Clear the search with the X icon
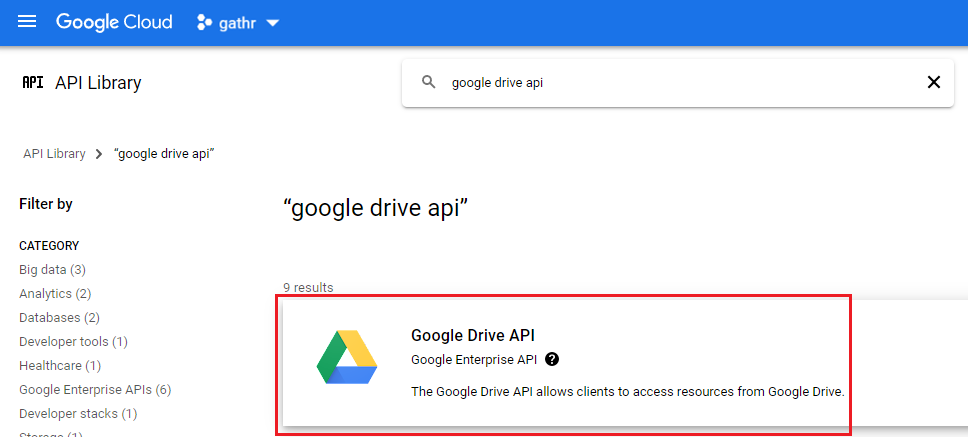This screenshot has height=437, width=968. tap(933, 82)
